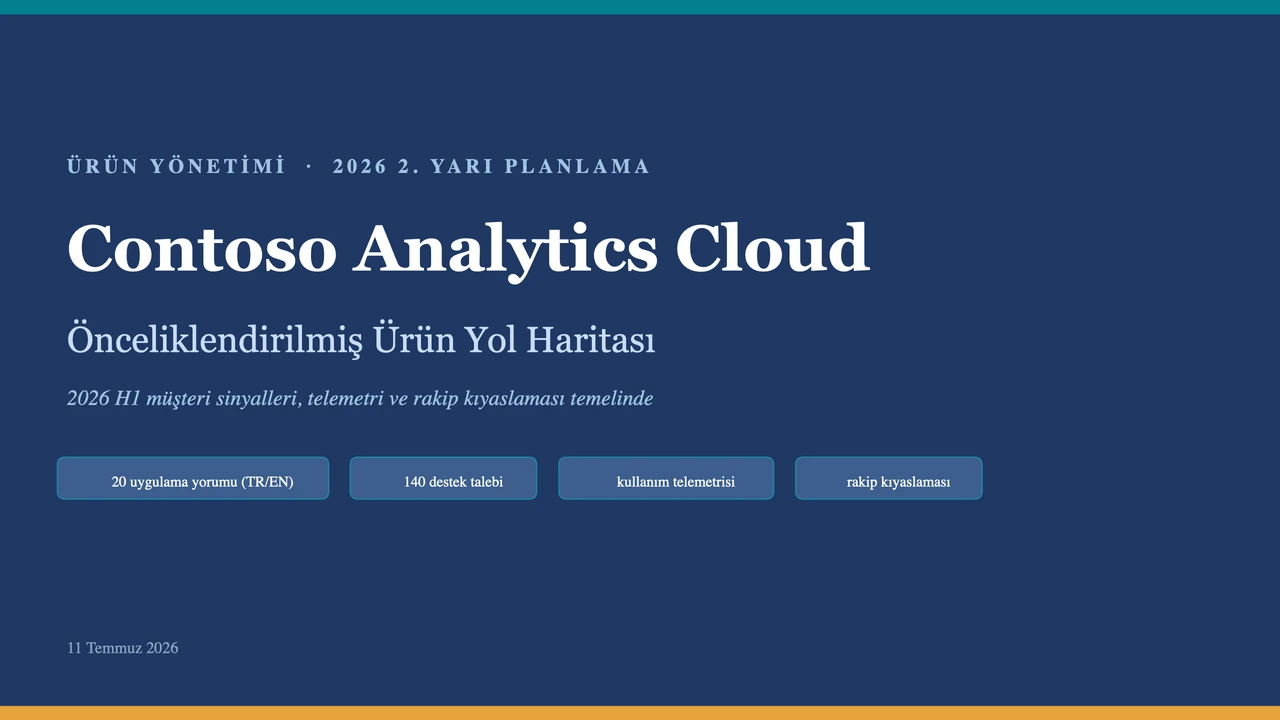Click the orange bar along the bottom edge
Viewport: 1280px width, 720px height.
coord(640,713)
